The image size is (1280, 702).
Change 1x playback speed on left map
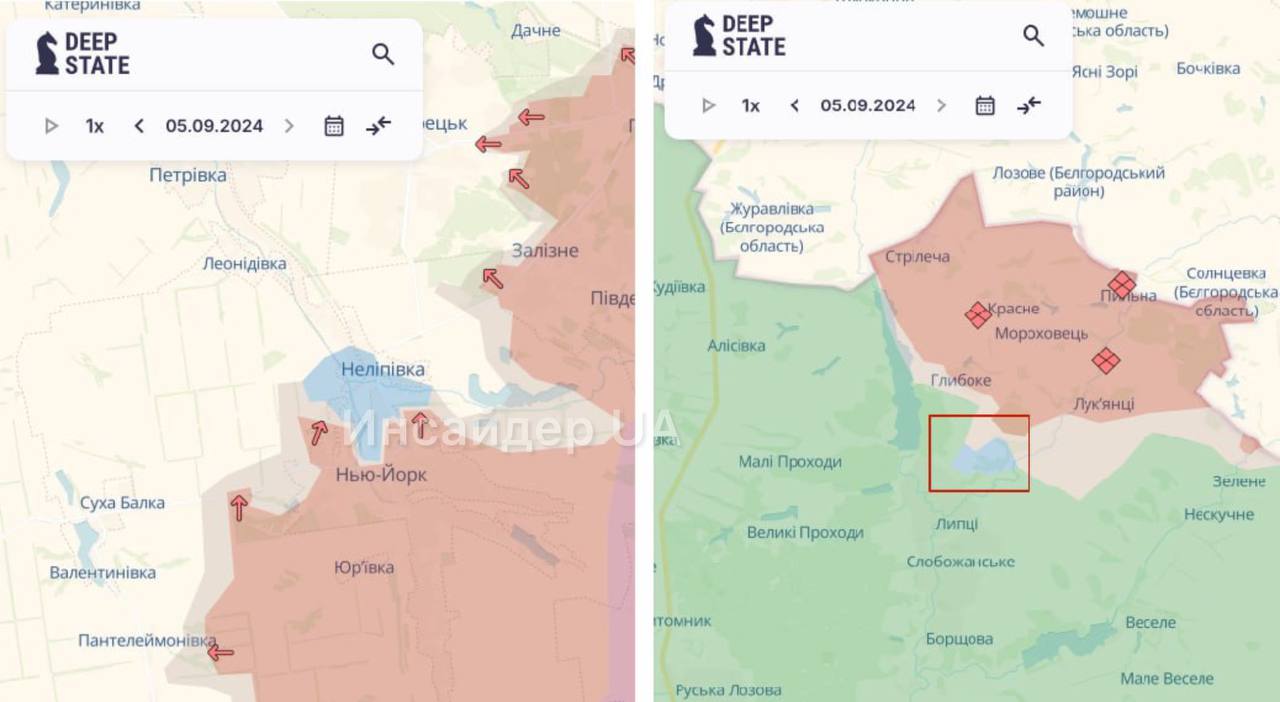95,126
